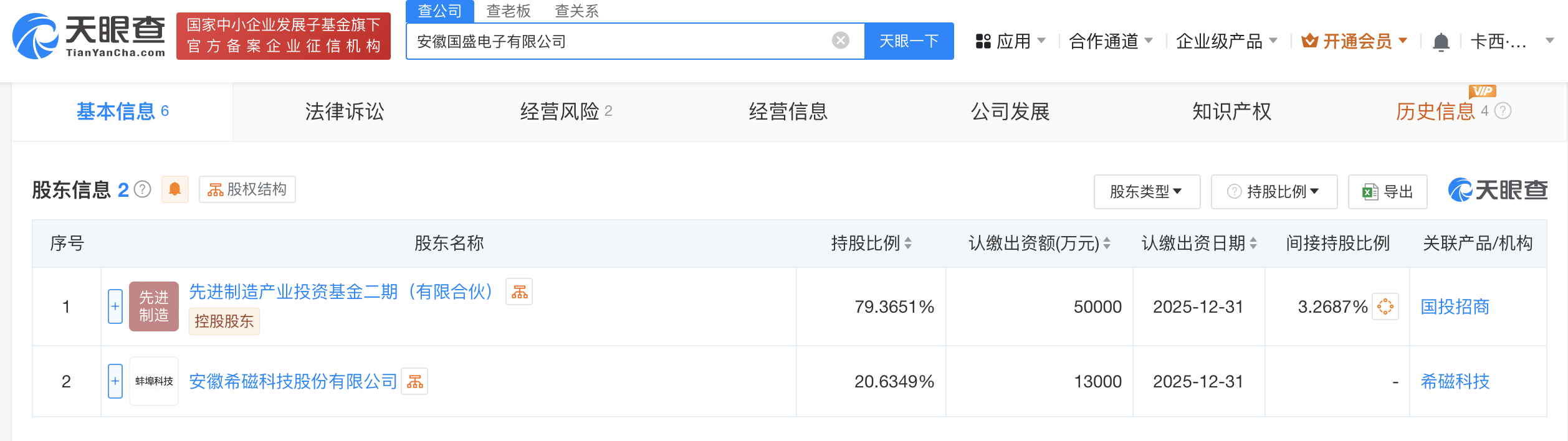Open the notifications bell
This screenshot has width=1568, height=441.
1440,42
